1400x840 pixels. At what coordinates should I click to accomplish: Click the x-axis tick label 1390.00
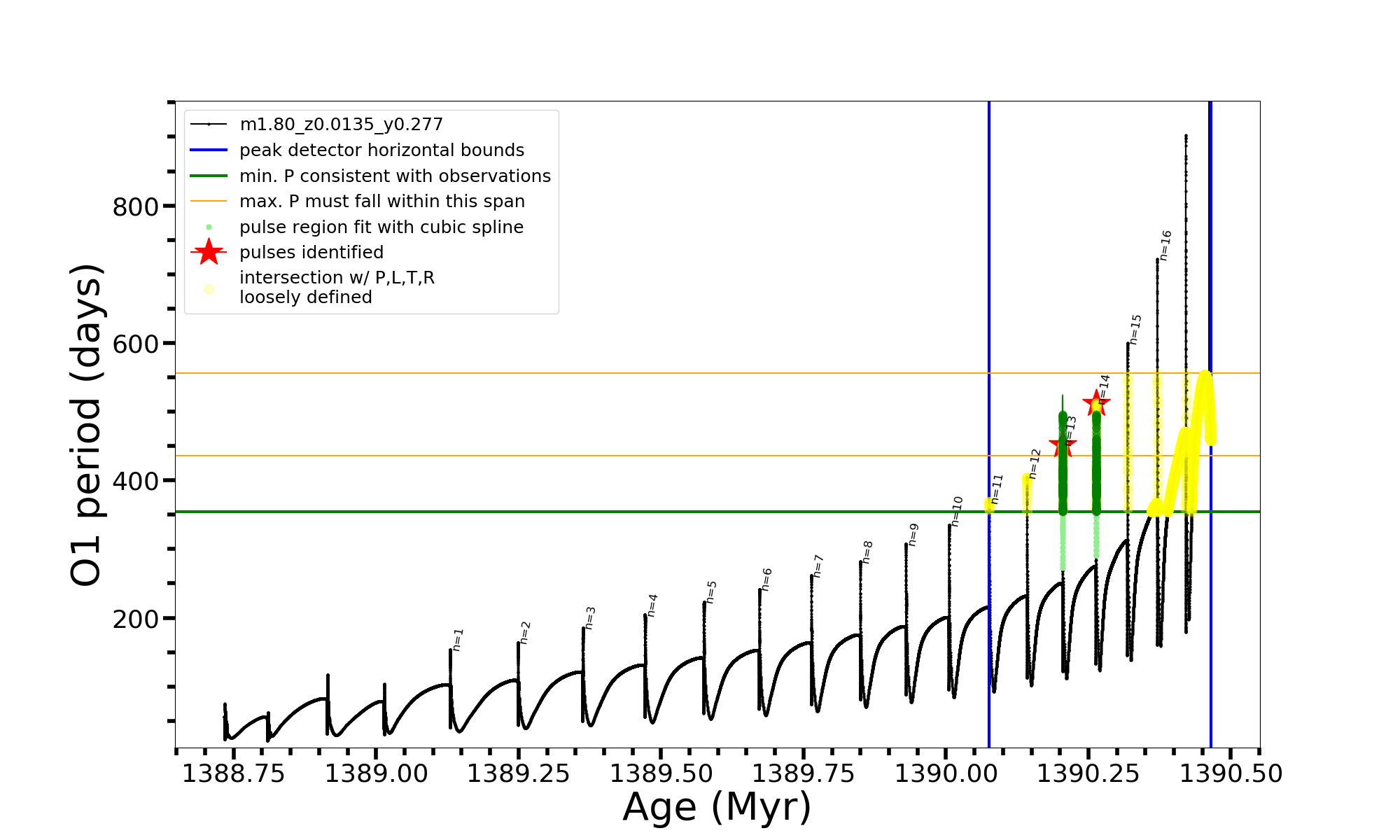click(x=946, y=773)
